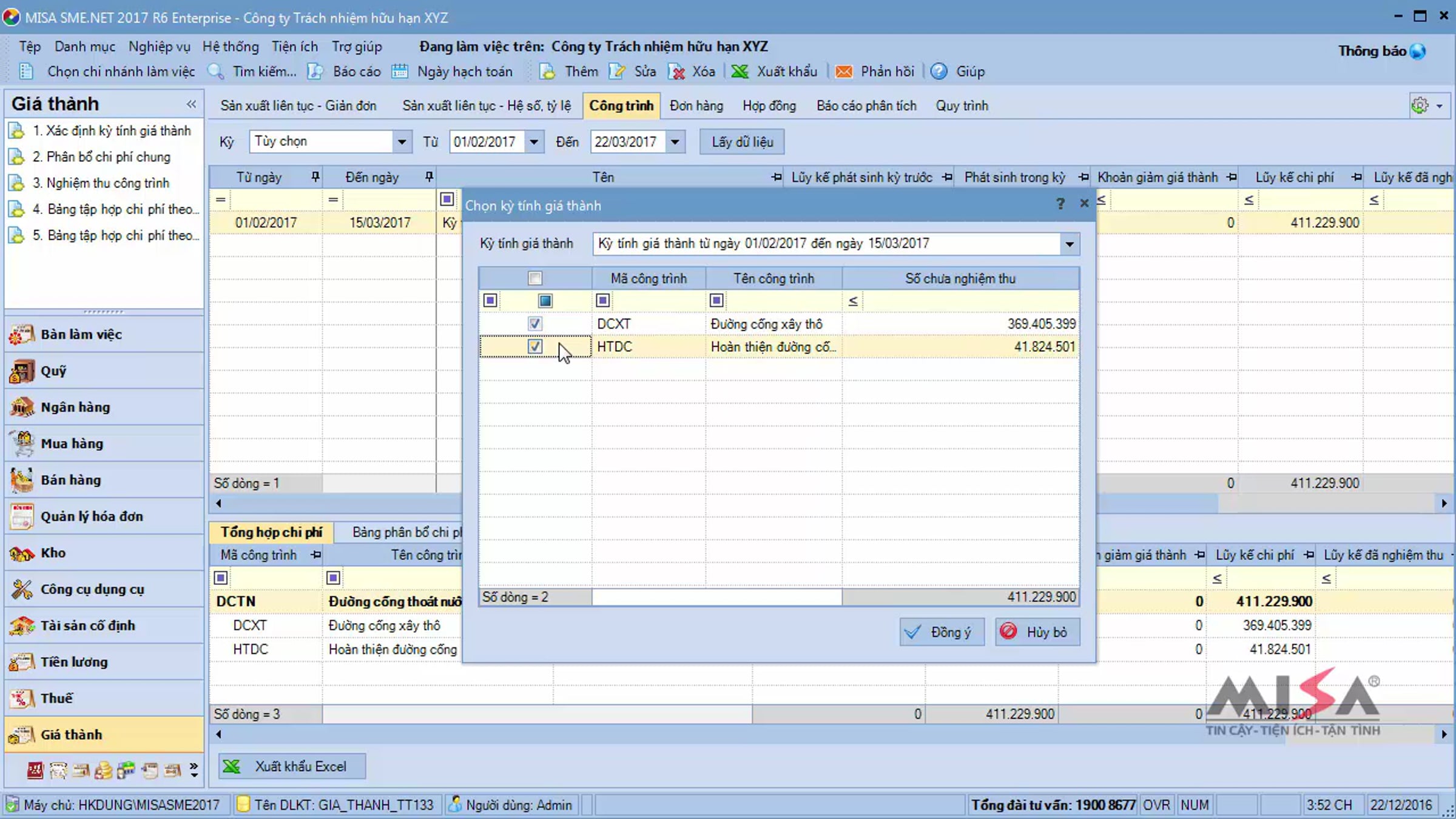The width and height of the screenshot is (1456, 819).
Task: Pin the Phát sinh trong kỳ column
Action: 1083,177
